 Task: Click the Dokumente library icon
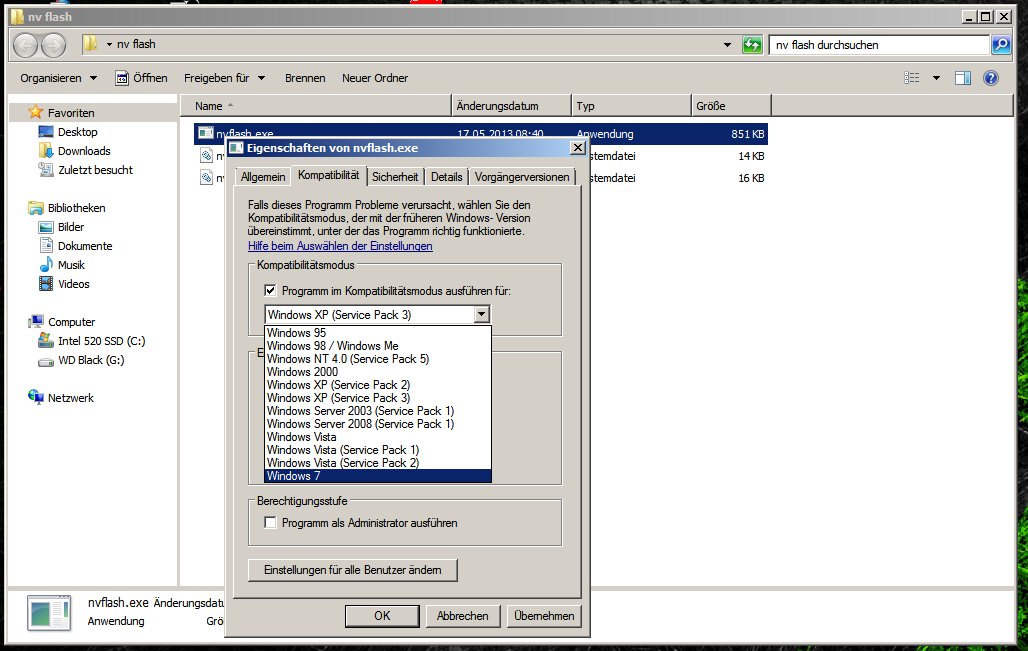pyautogui.click(x=46, y=246)
